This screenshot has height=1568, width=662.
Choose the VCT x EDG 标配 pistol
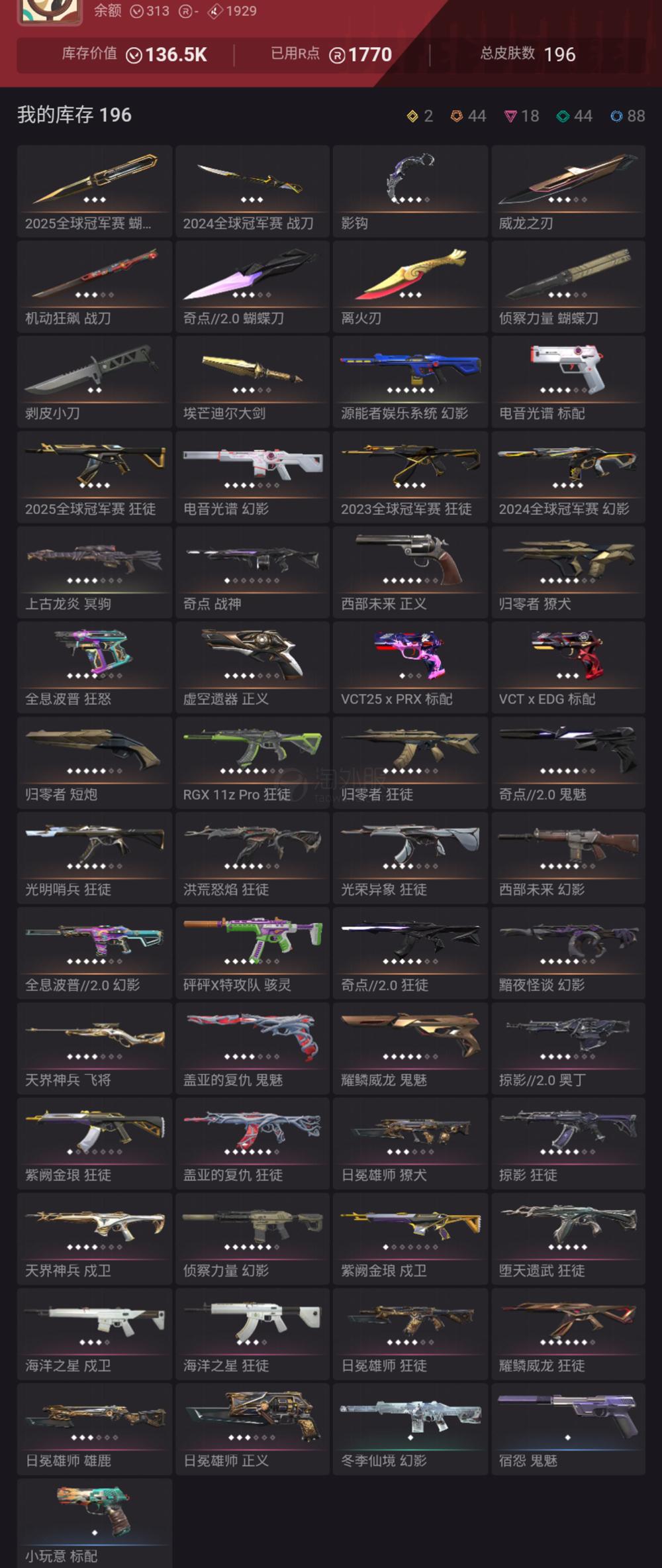coord(569,668)
